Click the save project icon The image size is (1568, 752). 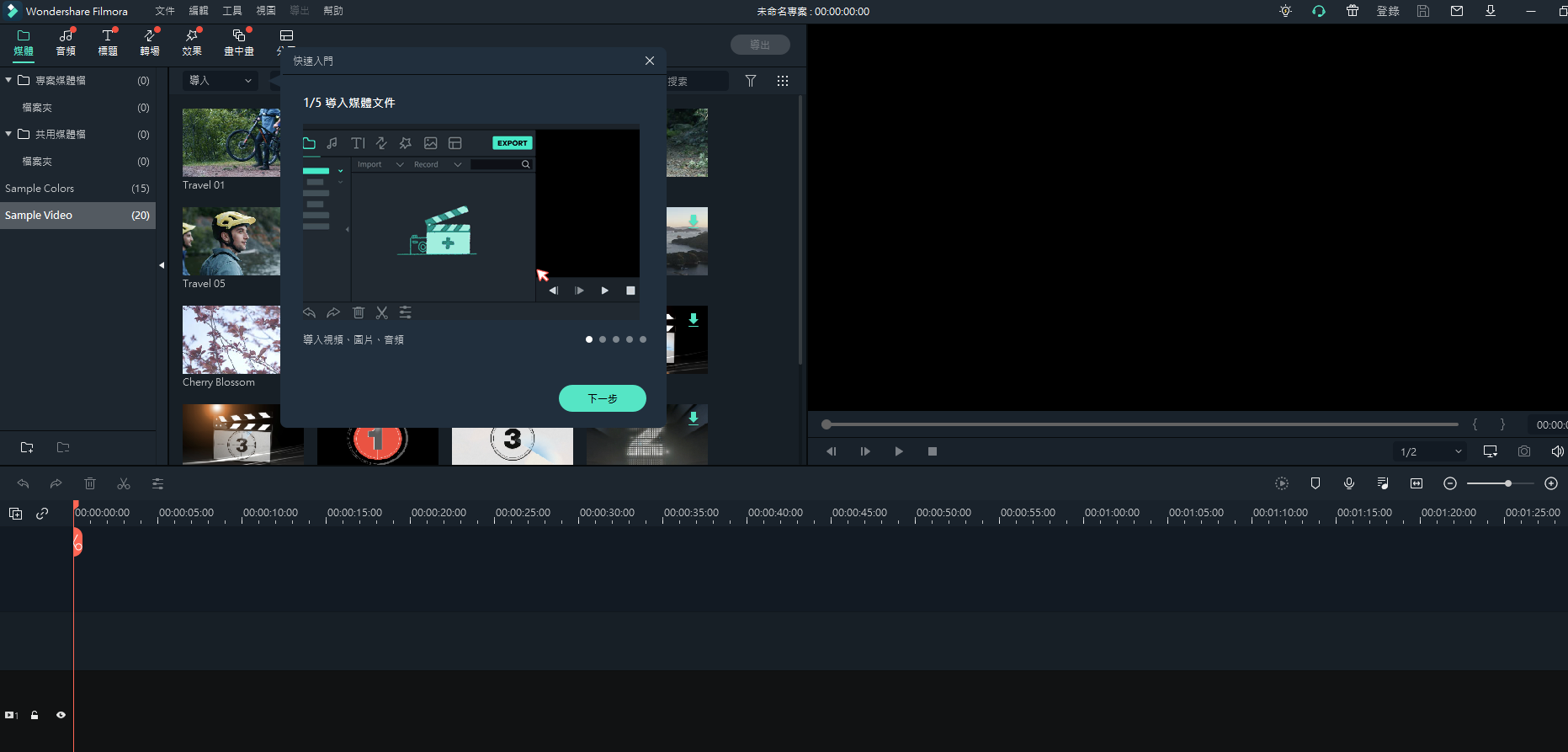pyautogui.click(x=1423, y=11)
